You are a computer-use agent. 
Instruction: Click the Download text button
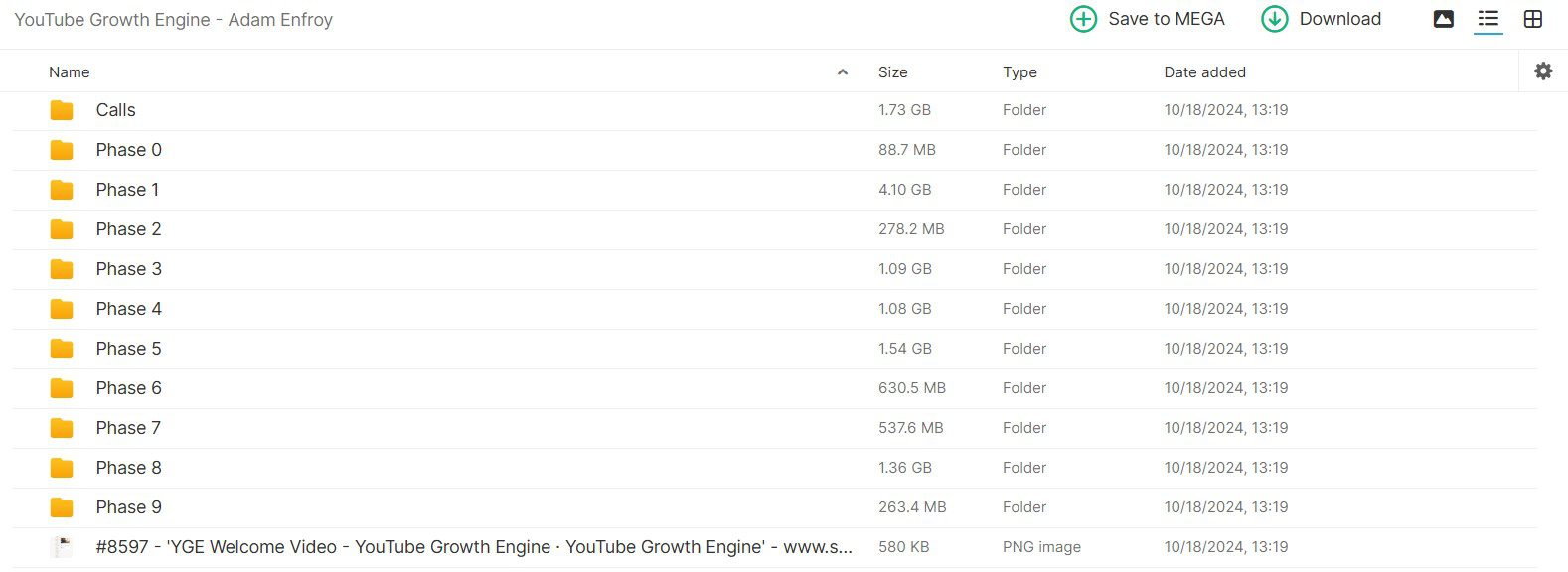point(1340,19)
